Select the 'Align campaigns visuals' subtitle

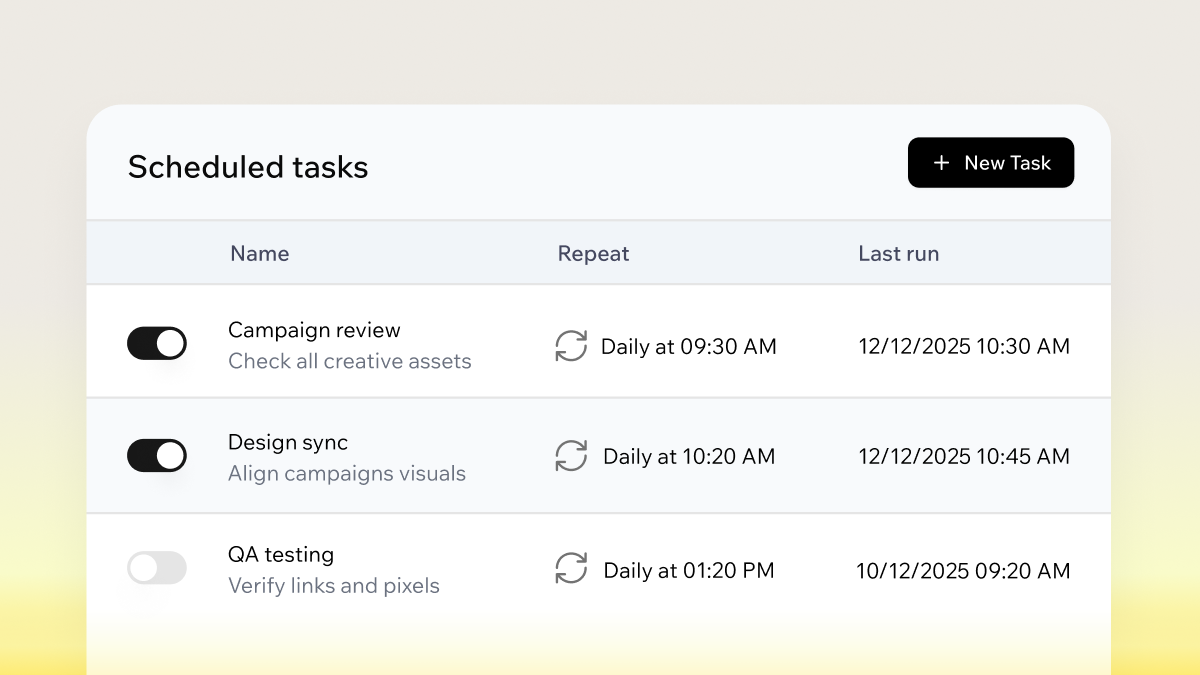(347, 473)
